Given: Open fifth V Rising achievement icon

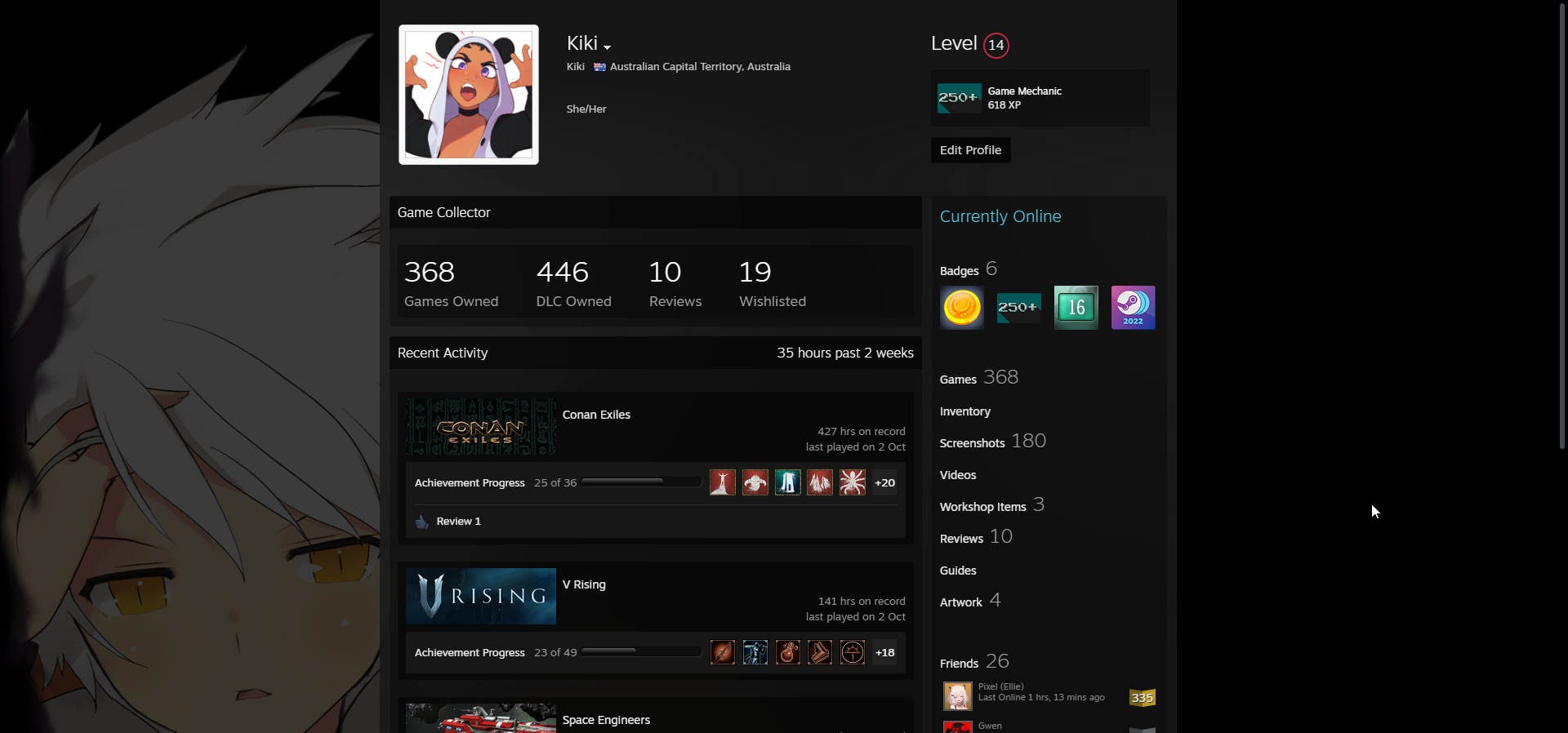Looking at the screenshot, I should point(853,652).
